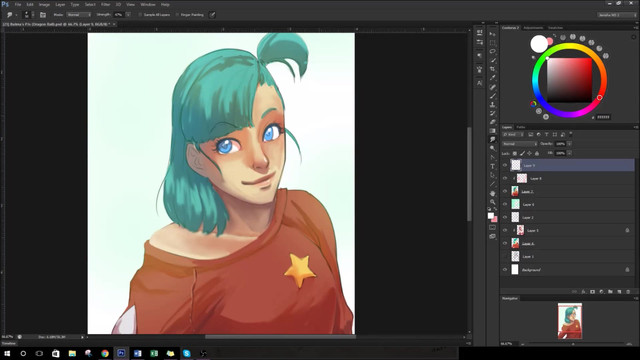Select the Eyedropper tool
This screenshot has height=360, width=640.
tap(493, 78)
